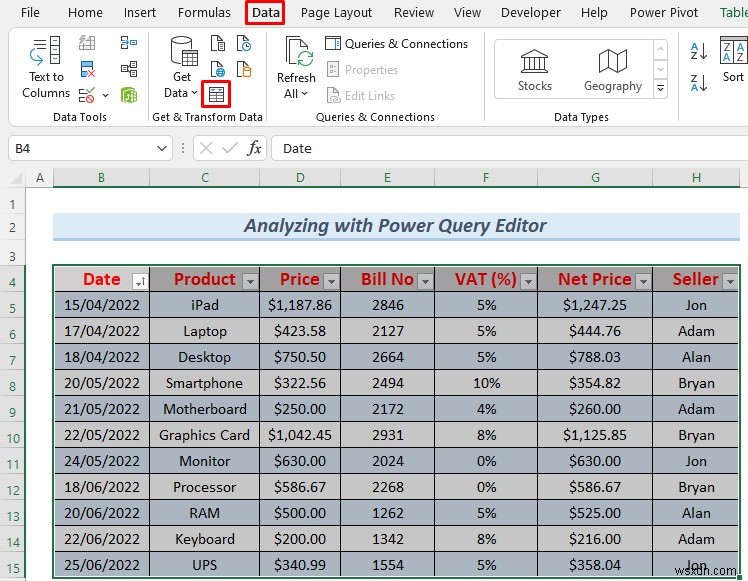Click formula bar containing Date
Screen dimensions: 748x581
pyautogui.click(x=509, y=148)
